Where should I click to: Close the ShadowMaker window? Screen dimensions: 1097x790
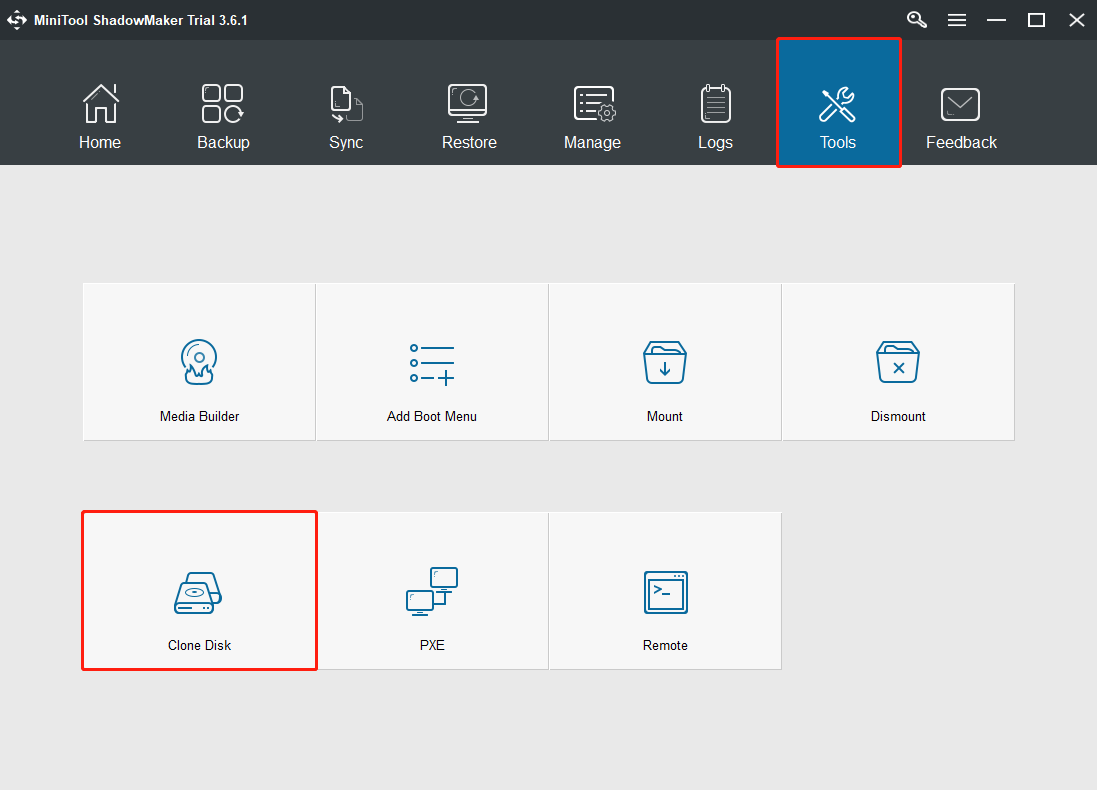pyautogui.click(x=1077, y=20)
